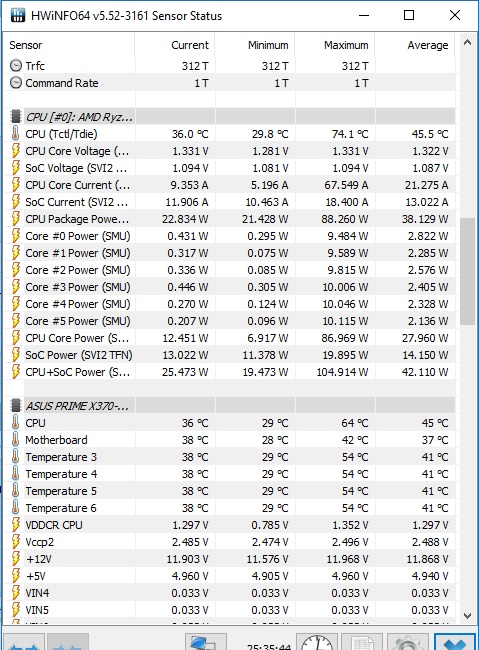Close sensors with the blue X button
This screenshot has width=479, height=650.
pos(454,643)
